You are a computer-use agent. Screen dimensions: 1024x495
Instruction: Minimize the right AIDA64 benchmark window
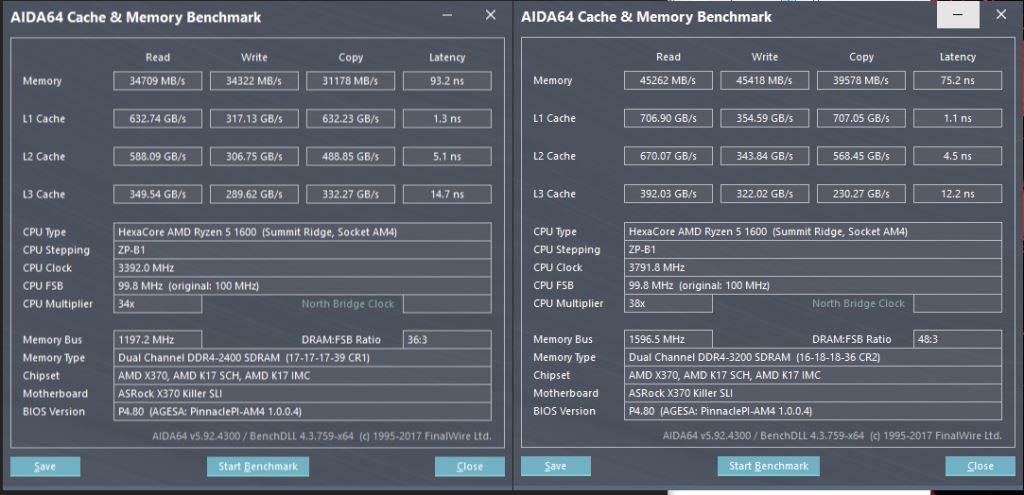[957, 16]
